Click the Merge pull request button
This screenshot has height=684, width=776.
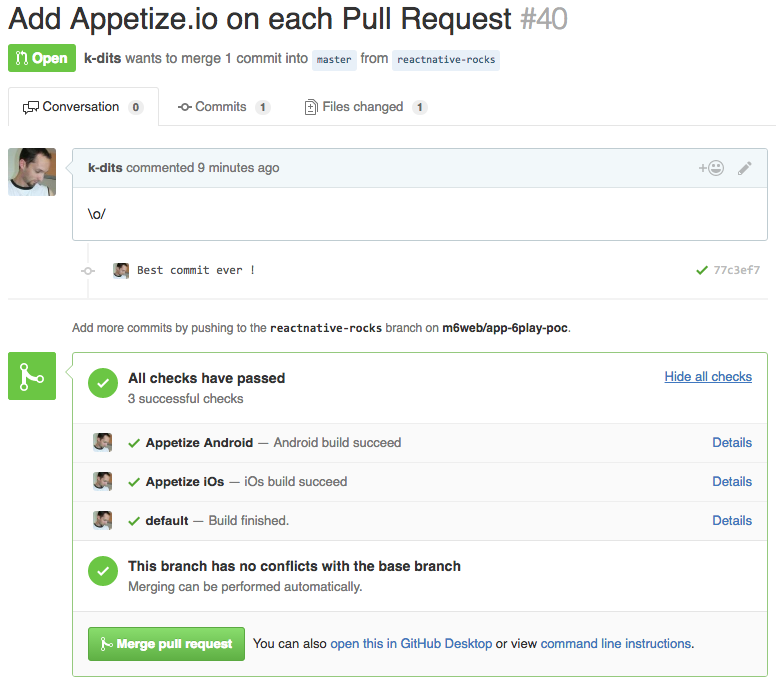tap(166, 644)
